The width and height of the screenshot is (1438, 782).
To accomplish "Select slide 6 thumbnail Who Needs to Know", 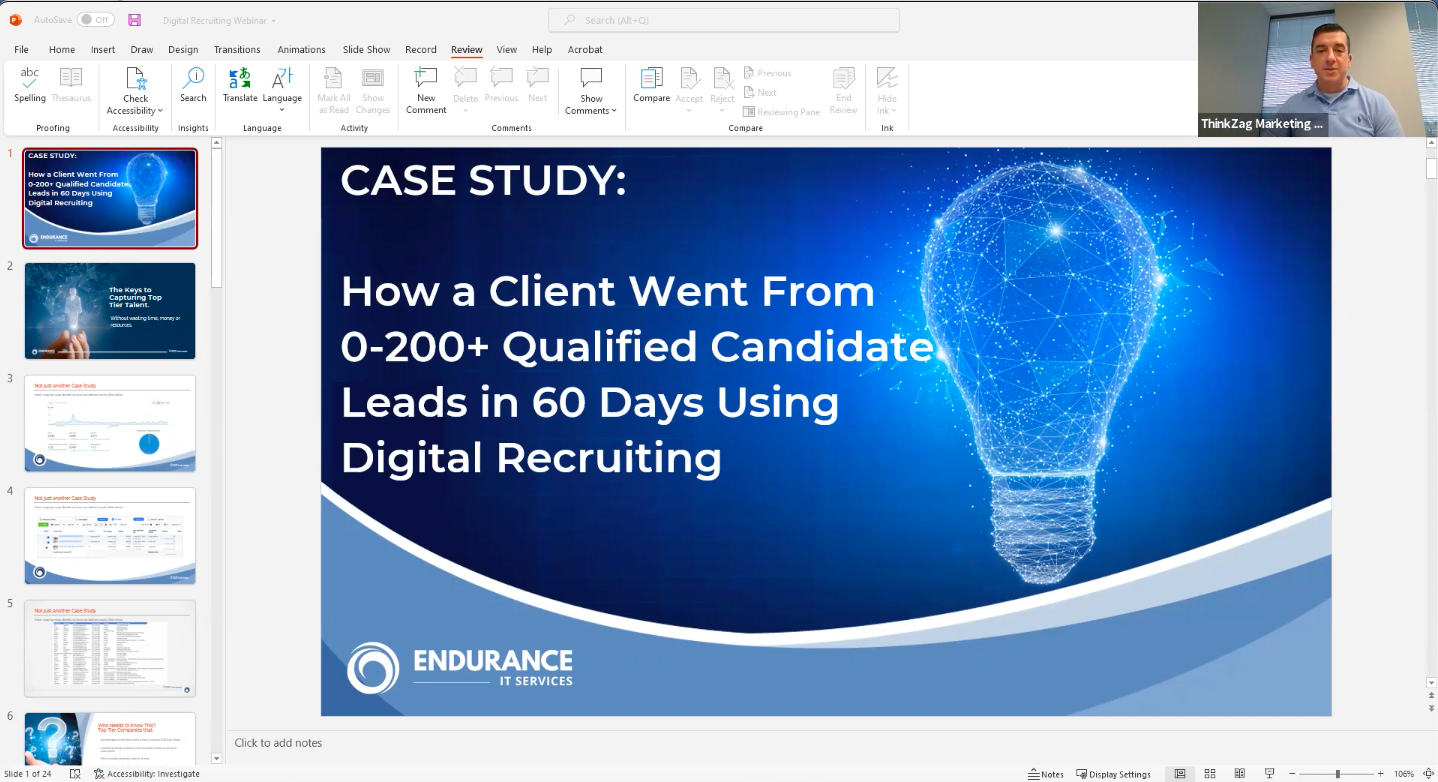I will click(x=110, y=738).
